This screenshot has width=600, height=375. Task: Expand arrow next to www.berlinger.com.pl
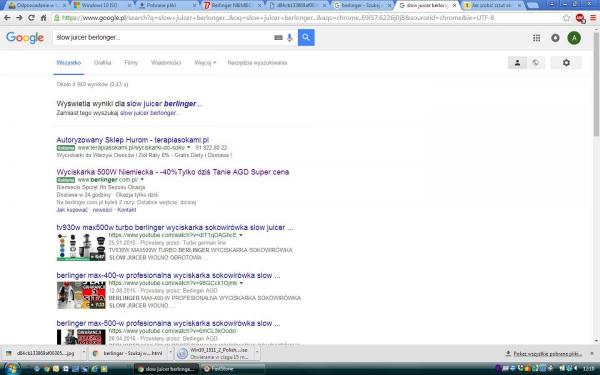coord(142,179)
